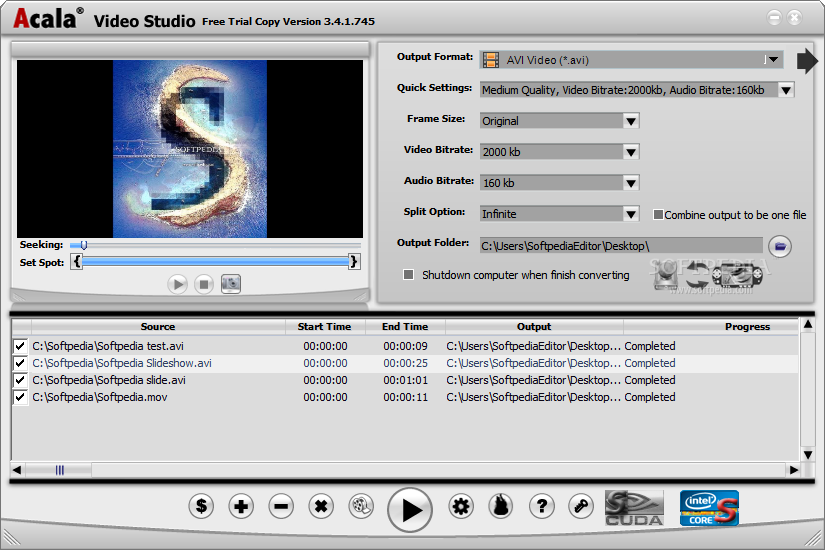Open the Frame Size dropdown
The image size is (825, 550).
631,121
